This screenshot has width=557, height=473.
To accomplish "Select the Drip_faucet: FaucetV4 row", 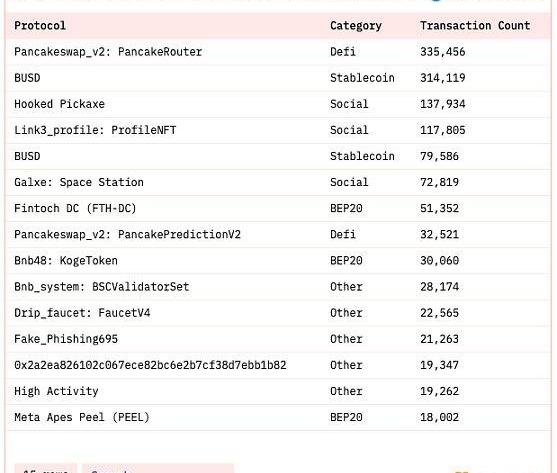I will (278, 313).
